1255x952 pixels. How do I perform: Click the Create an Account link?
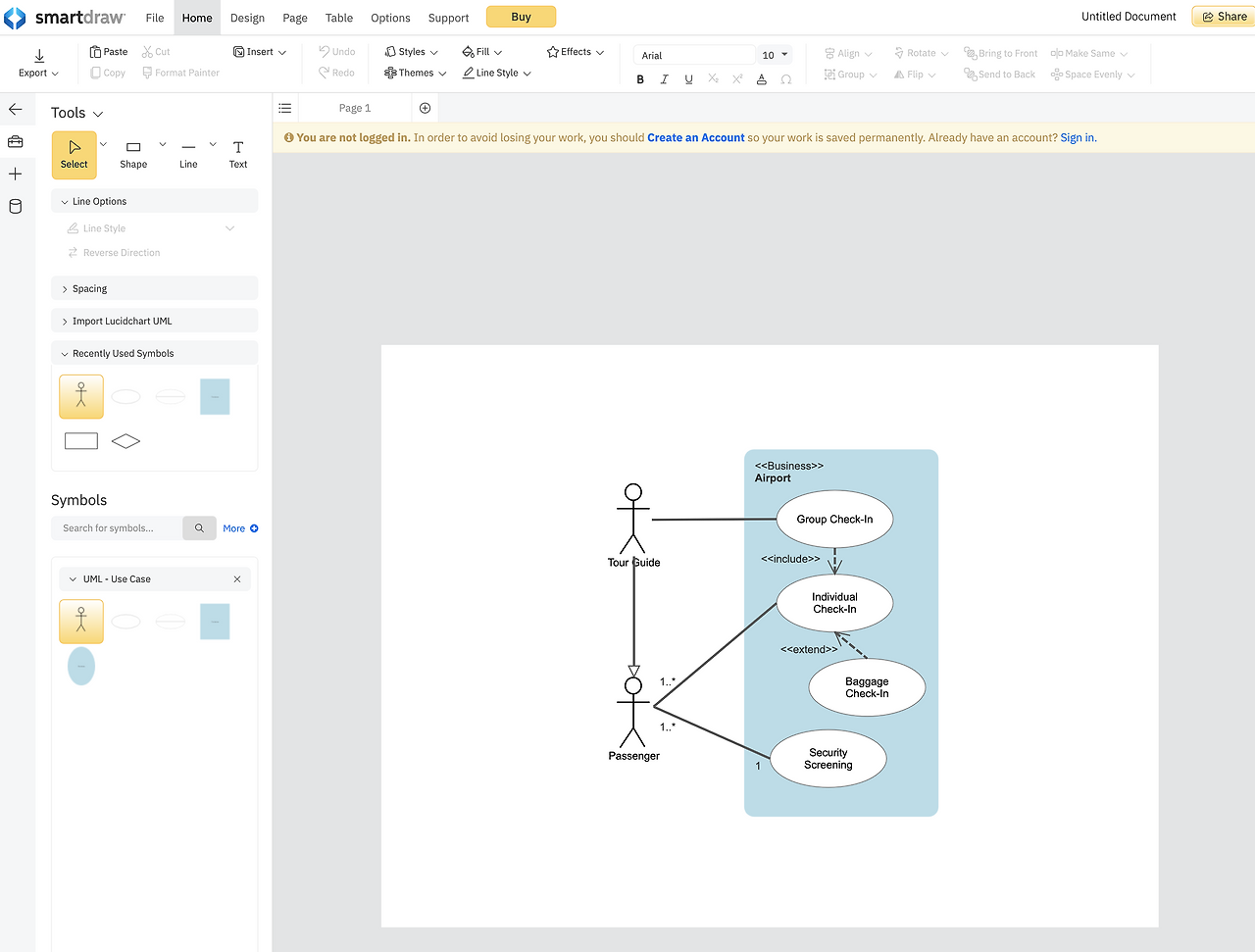click(x=695, y=138)
